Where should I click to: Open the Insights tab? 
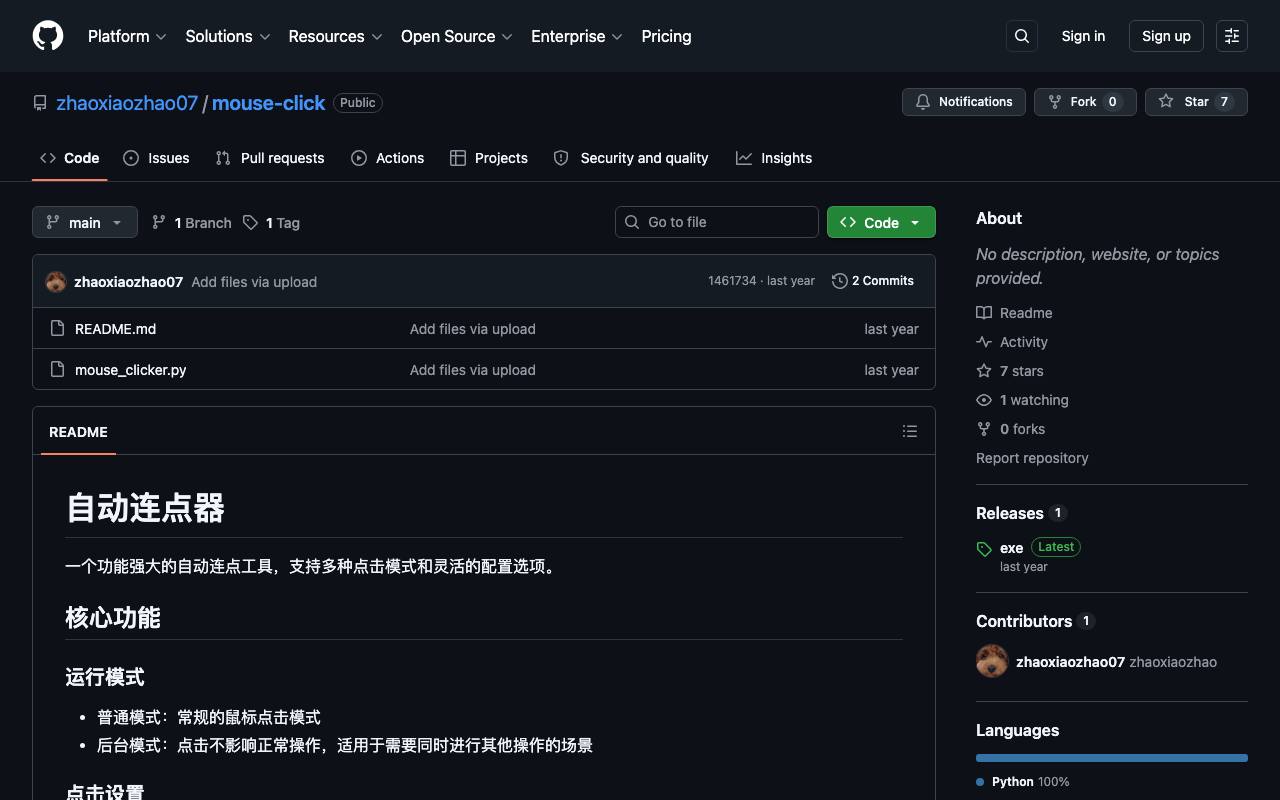[774, 158]
